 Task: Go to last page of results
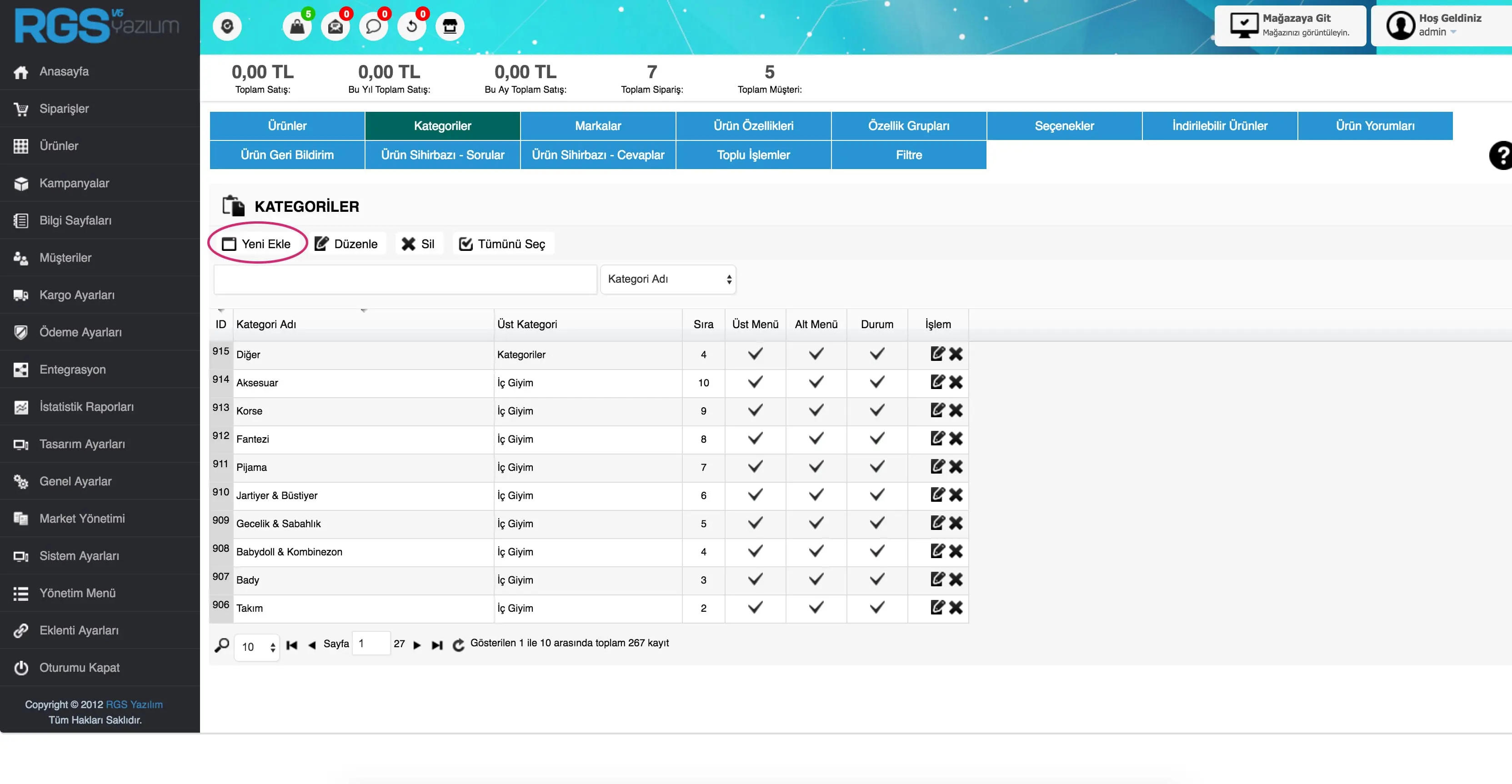(437, 645)
